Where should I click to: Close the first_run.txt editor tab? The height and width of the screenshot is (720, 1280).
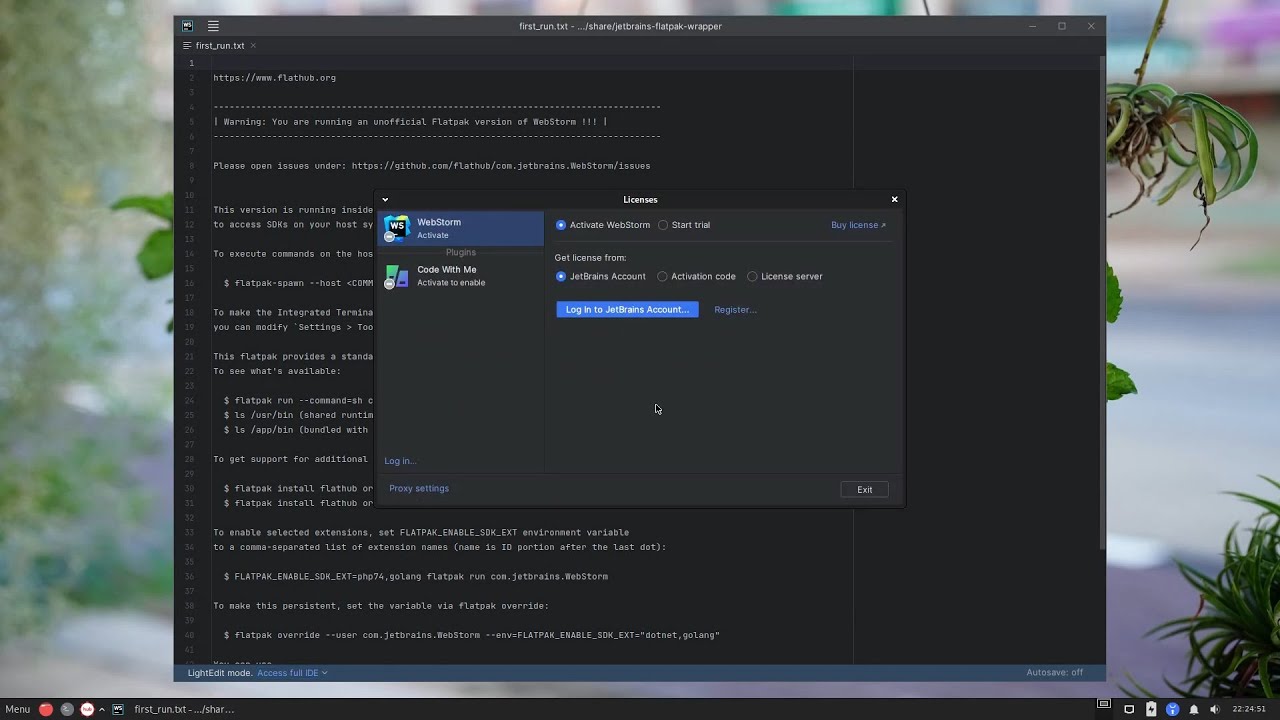point(253,46)
